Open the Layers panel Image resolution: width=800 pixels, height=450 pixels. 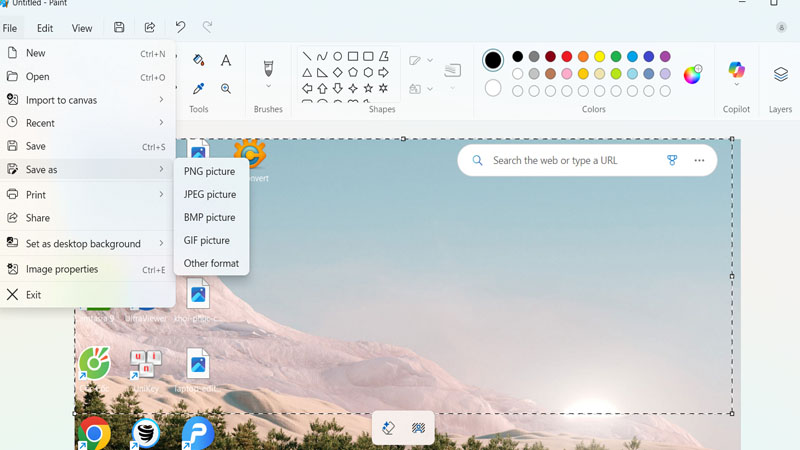[780, 75]
